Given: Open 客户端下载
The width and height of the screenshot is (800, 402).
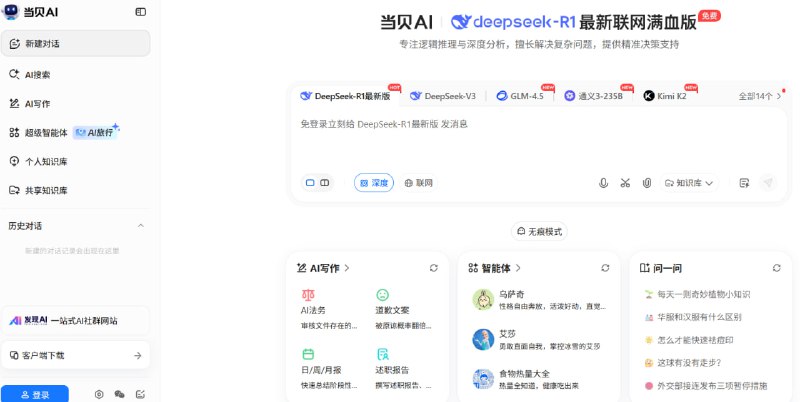Looking at the screenshot, I should pos(76,355).
